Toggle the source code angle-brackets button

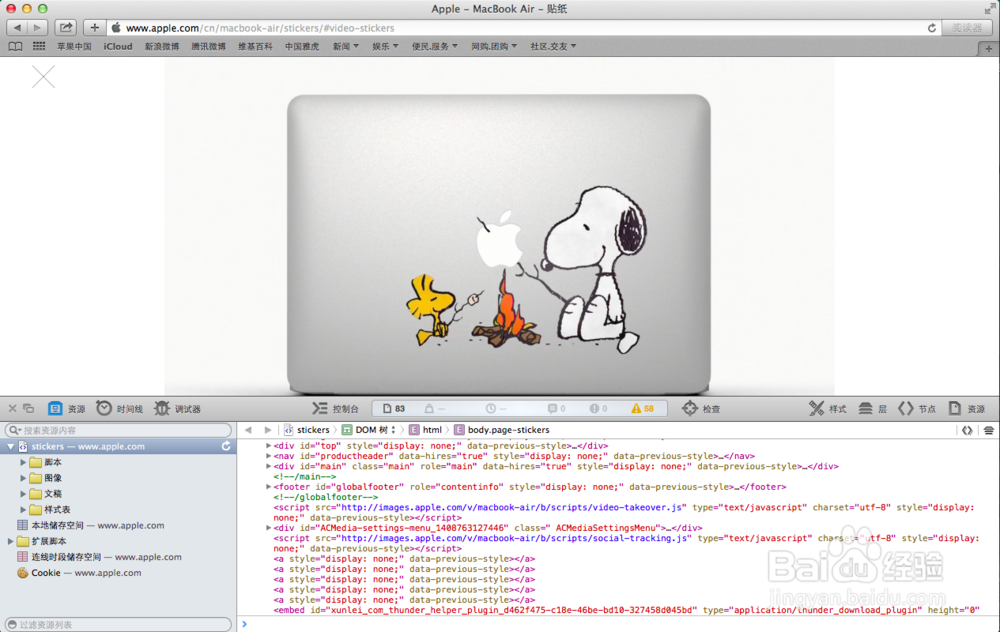point(967,430)
